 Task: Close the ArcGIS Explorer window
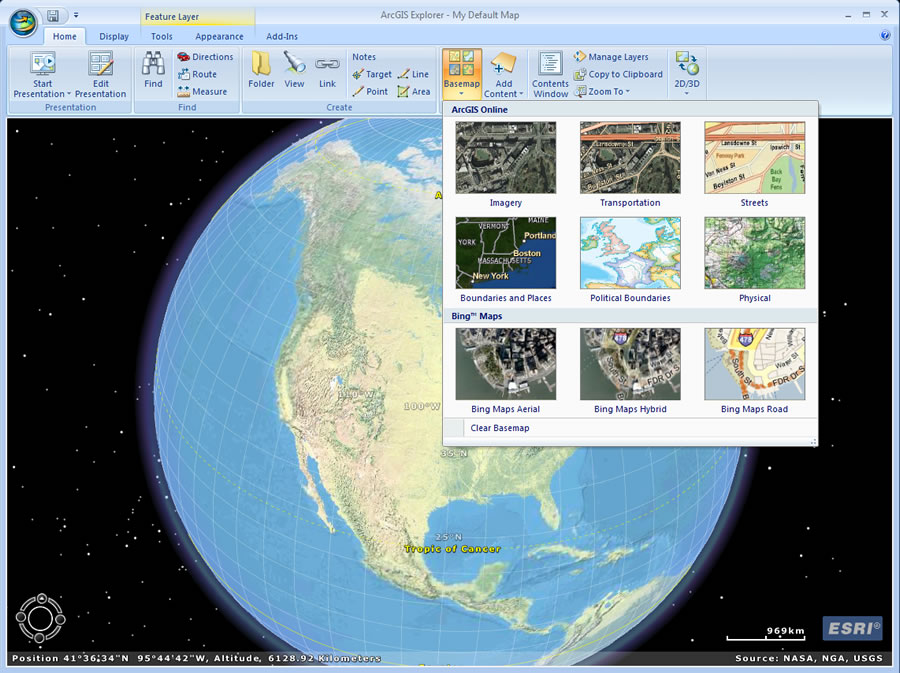(885, 15)
